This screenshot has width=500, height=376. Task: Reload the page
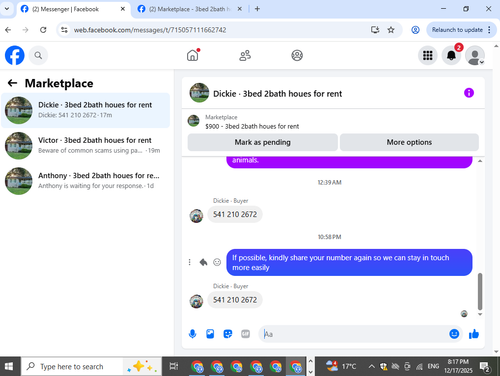point(43,30)
